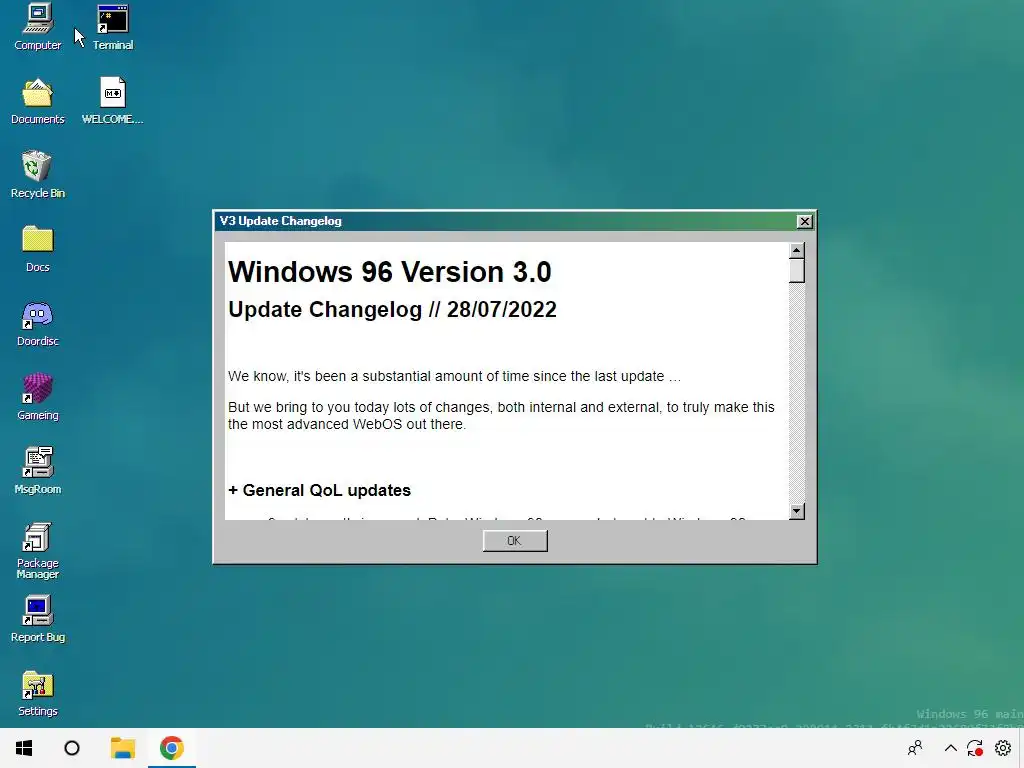The height and width of the screenshot is (768, 1024).
Task: Click the 'We know, it's been a substantial' sentence
Action: [454, 377]
